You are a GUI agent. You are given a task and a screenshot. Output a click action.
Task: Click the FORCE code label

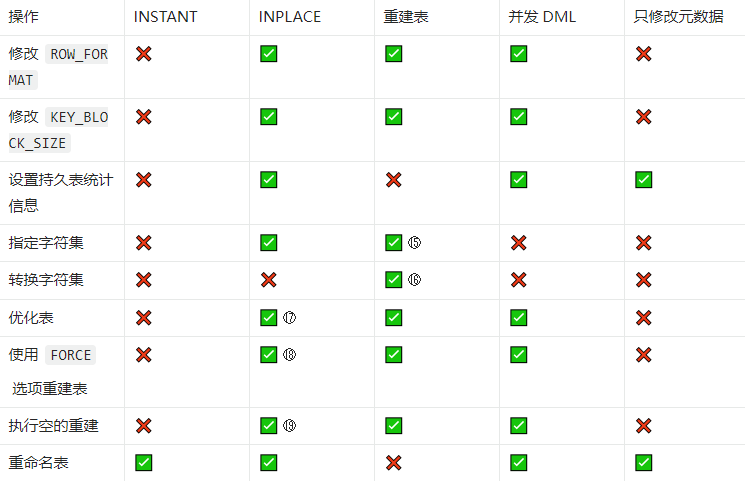tap(70, 355)
